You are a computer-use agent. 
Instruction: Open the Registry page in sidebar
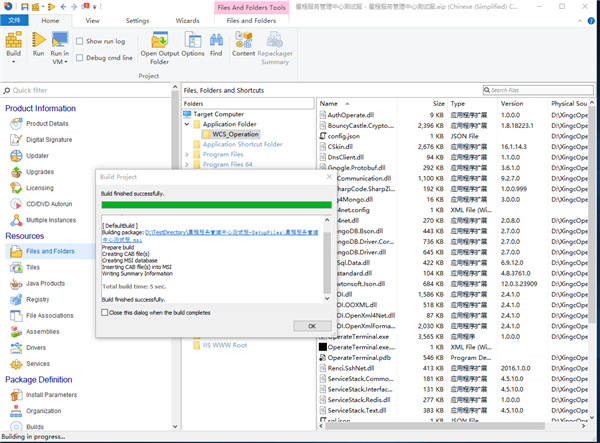click(x=37, y=299)
